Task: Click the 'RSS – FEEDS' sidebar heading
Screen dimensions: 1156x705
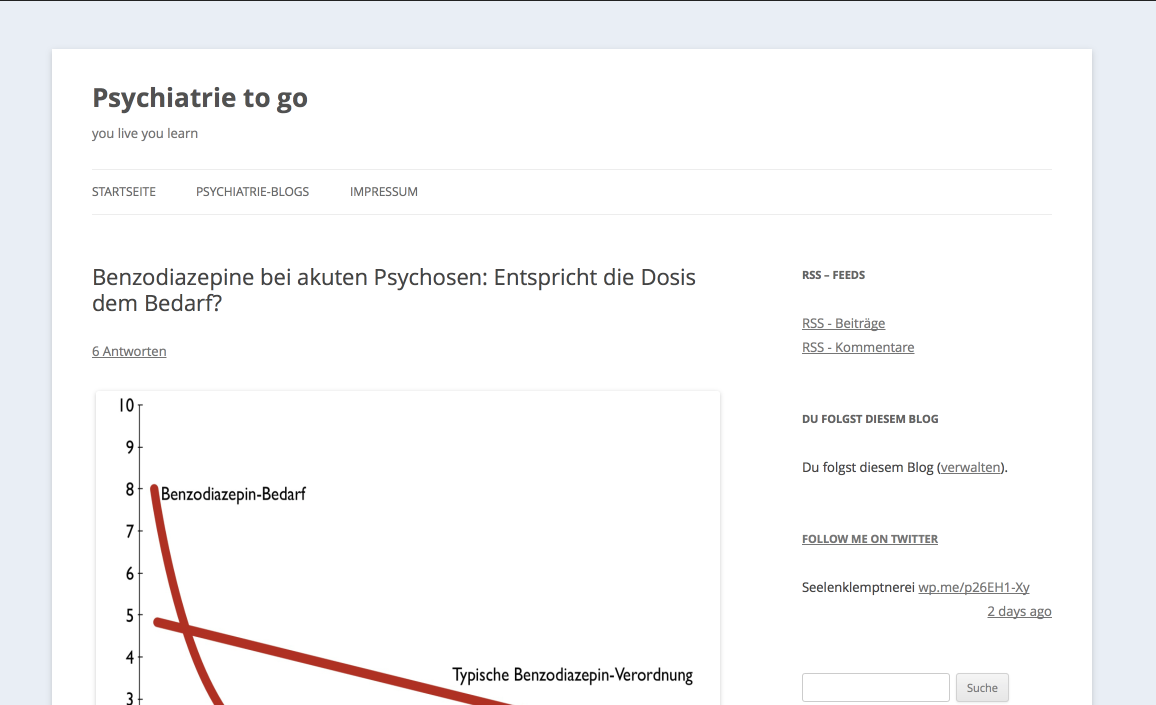Action: point(833,275)
